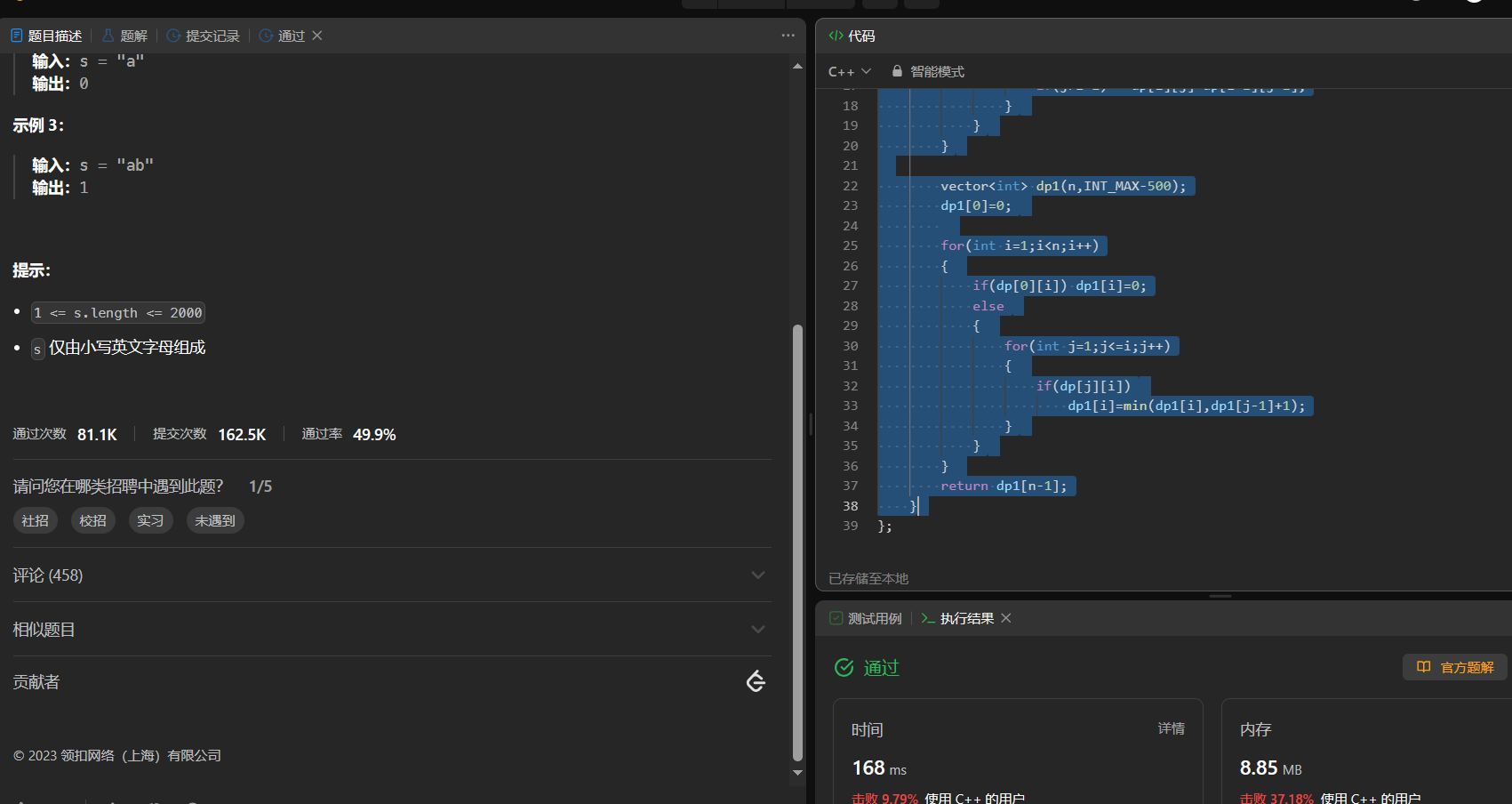This screenshot has width=1512, height=804.
Task: Click the green 通过 check icon
Action: coord(844,667)
